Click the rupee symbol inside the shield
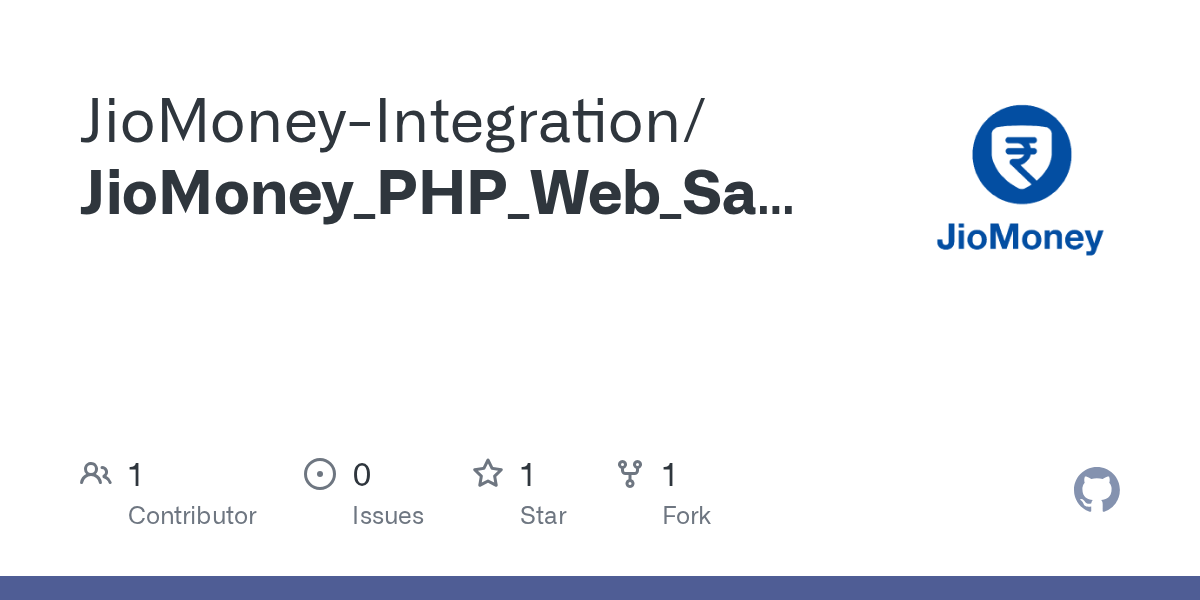Image resolution: width=1200 pixels, height=600 pixels. tap(1021, 157)
